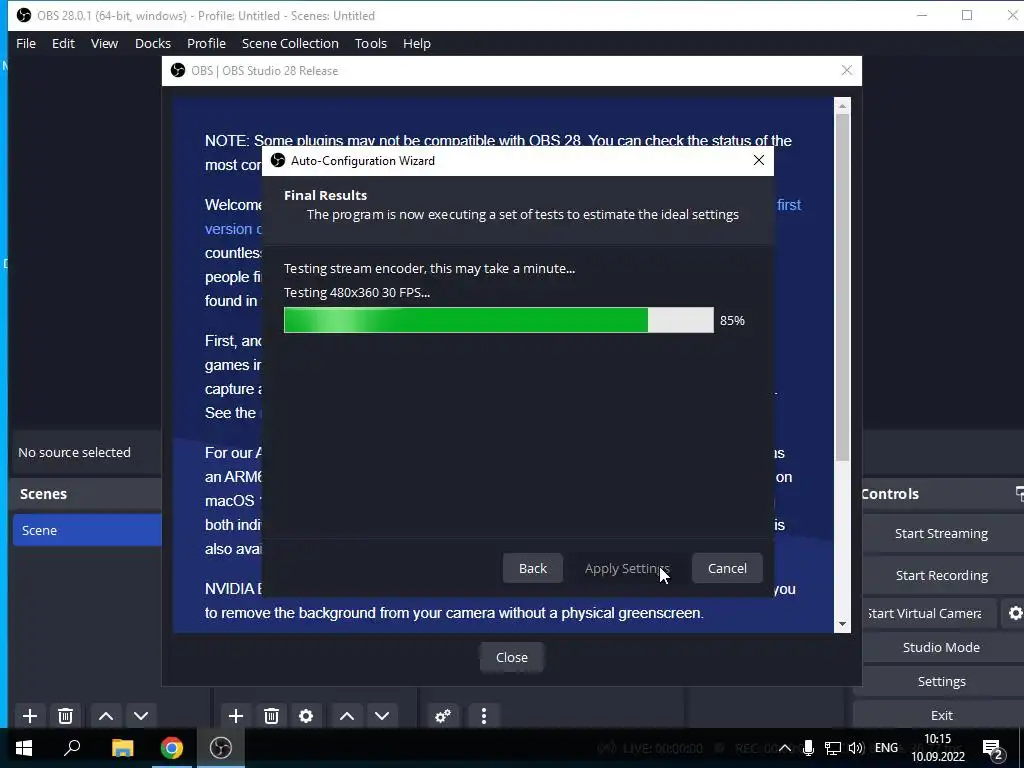Show hidden tray icons chevron
This screenshot has width=1024, height=768.
[x=786, y=748]
